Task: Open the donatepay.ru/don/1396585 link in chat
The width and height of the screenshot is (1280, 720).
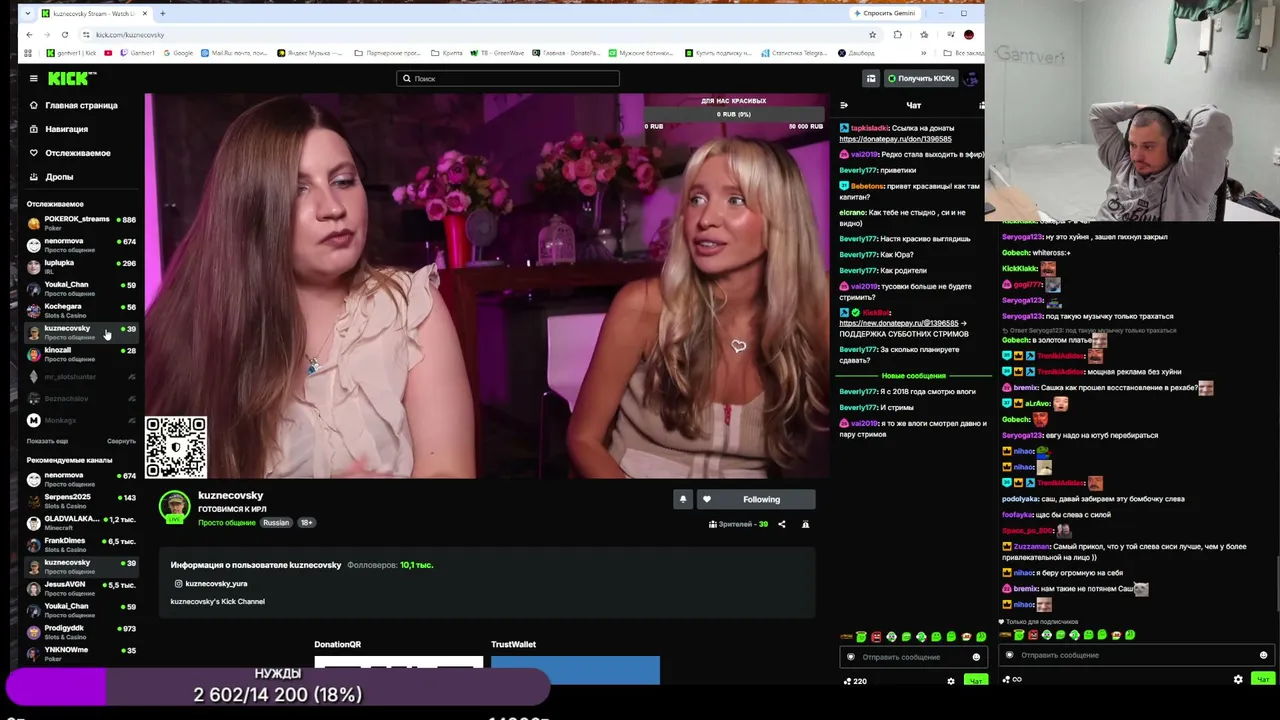Action: 895,139
